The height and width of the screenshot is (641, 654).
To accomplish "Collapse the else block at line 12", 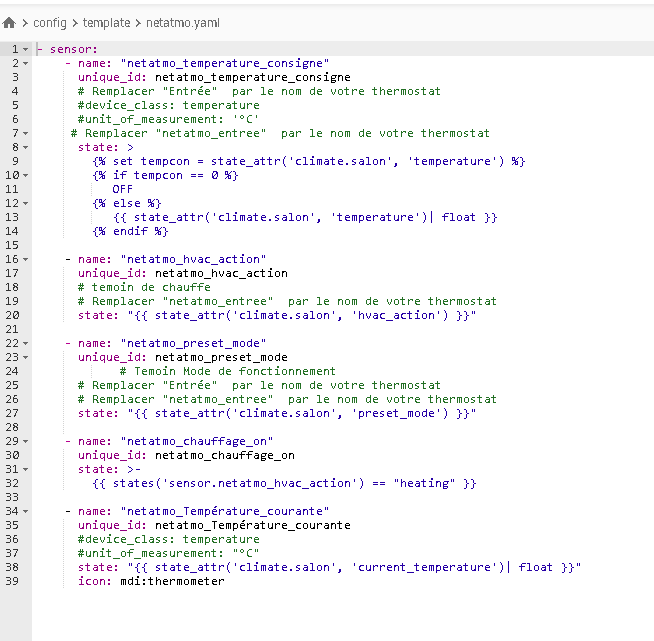I will (x=25, y=203).
